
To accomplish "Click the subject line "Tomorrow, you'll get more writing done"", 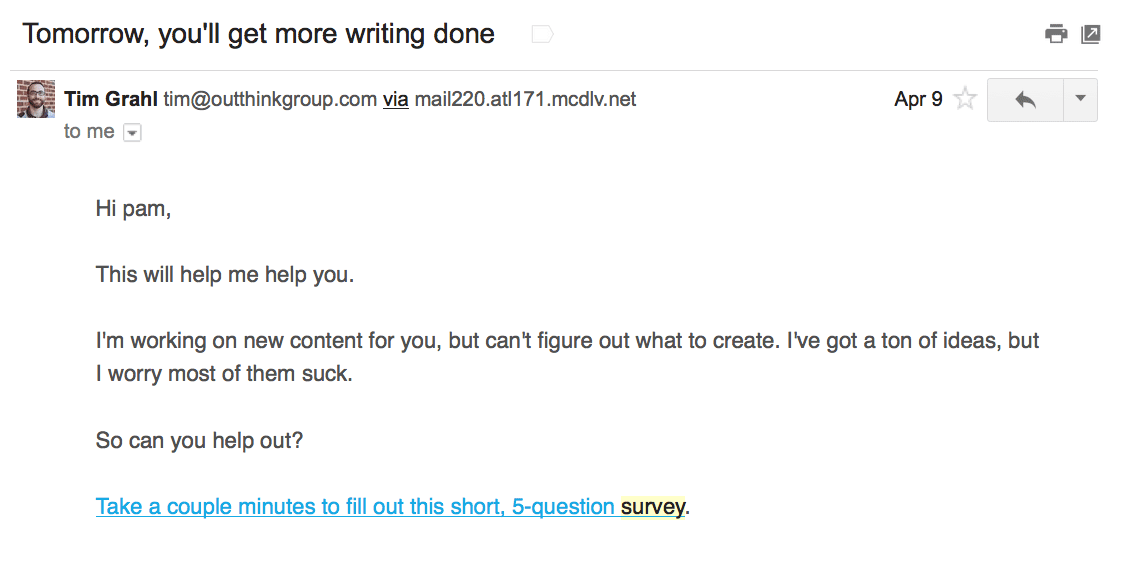I will pyautogui.click(x=259, y=34).
